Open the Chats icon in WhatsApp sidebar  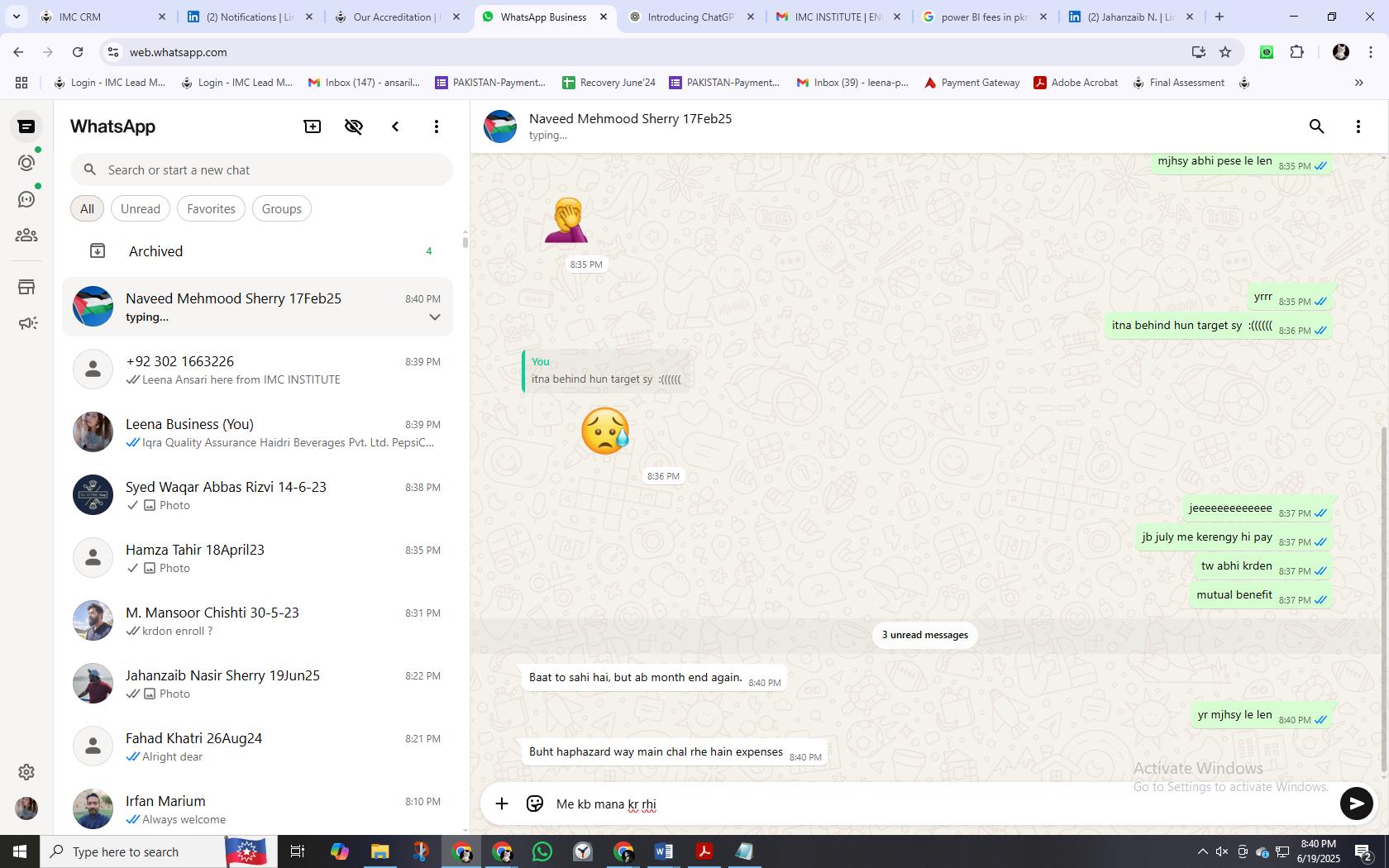(26, 126)
